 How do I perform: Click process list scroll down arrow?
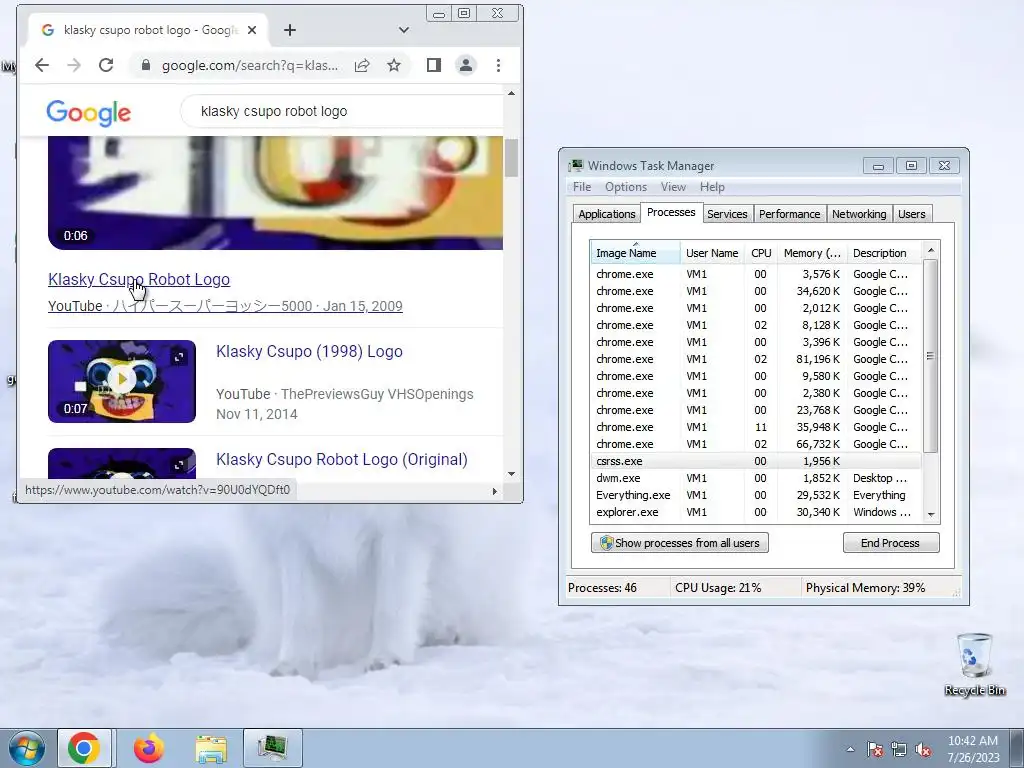[931, 515]
